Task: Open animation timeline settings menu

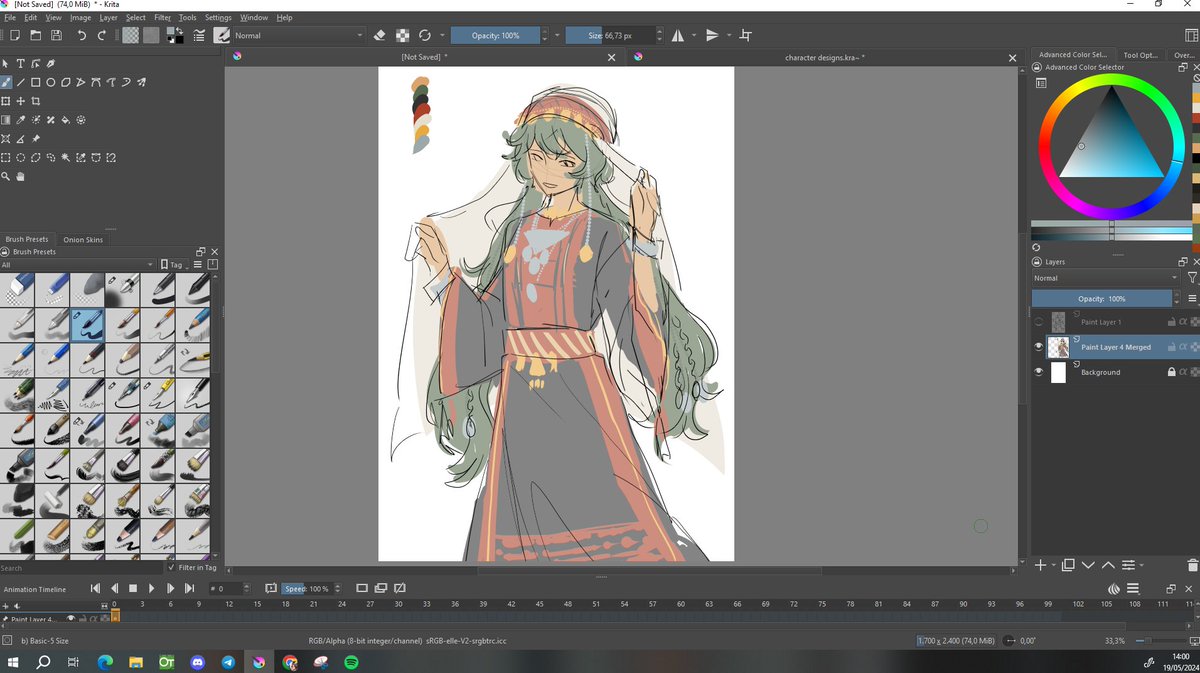Action: tap(1132, 589)
